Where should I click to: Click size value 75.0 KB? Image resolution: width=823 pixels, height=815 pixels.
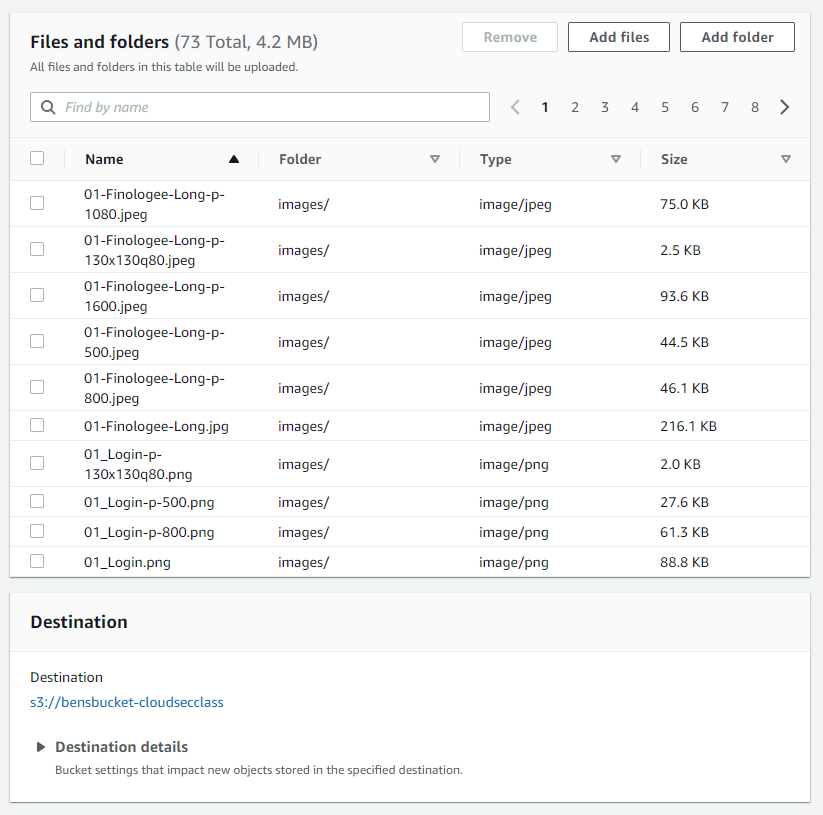pyautogui.click(x=684, y=204)
